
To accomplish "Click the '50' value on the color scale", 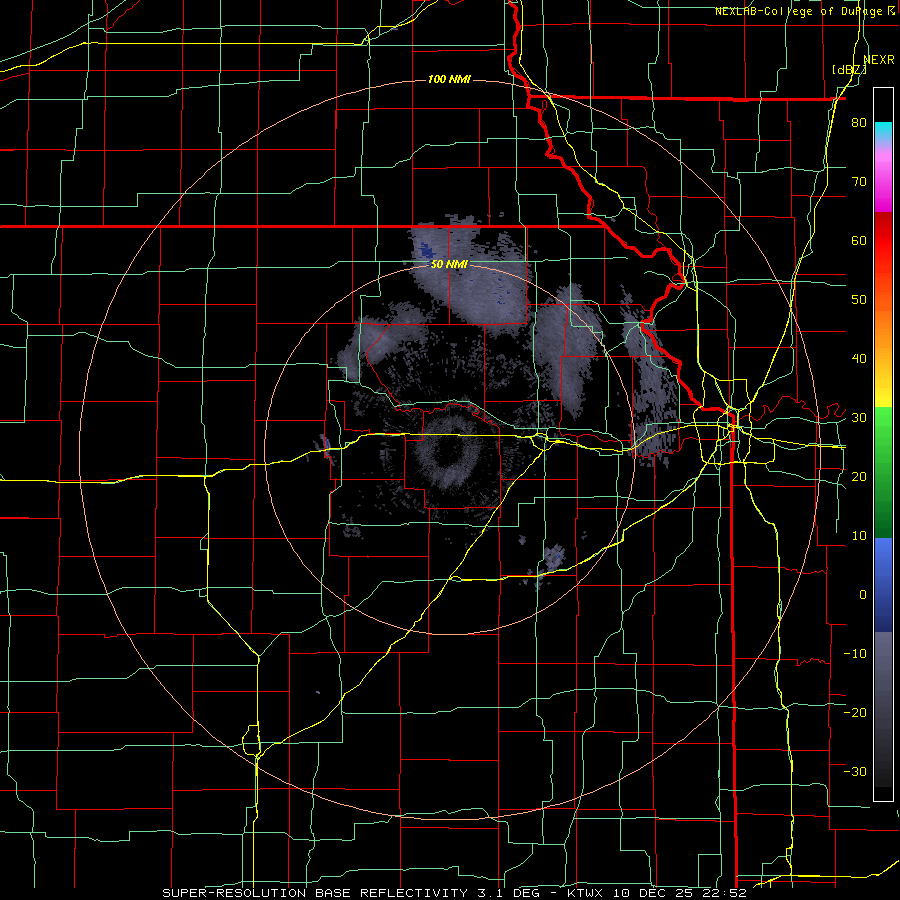I will point(859,300).
